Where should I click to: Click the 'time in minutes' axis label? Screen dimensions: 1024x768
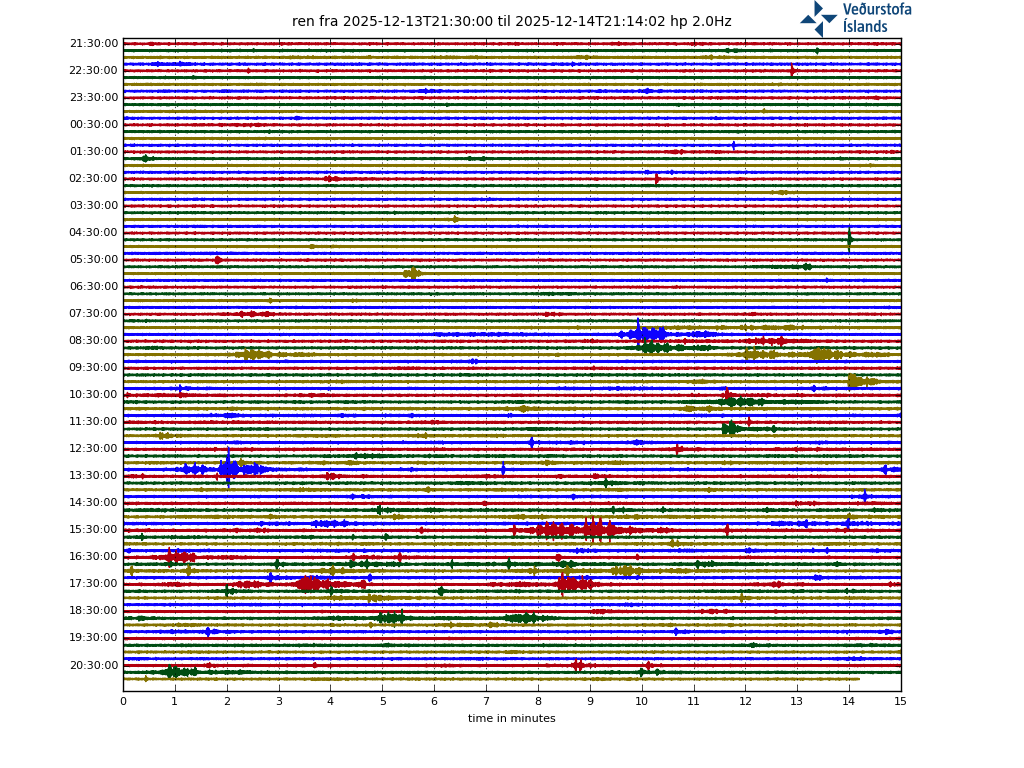click(511, 718)
